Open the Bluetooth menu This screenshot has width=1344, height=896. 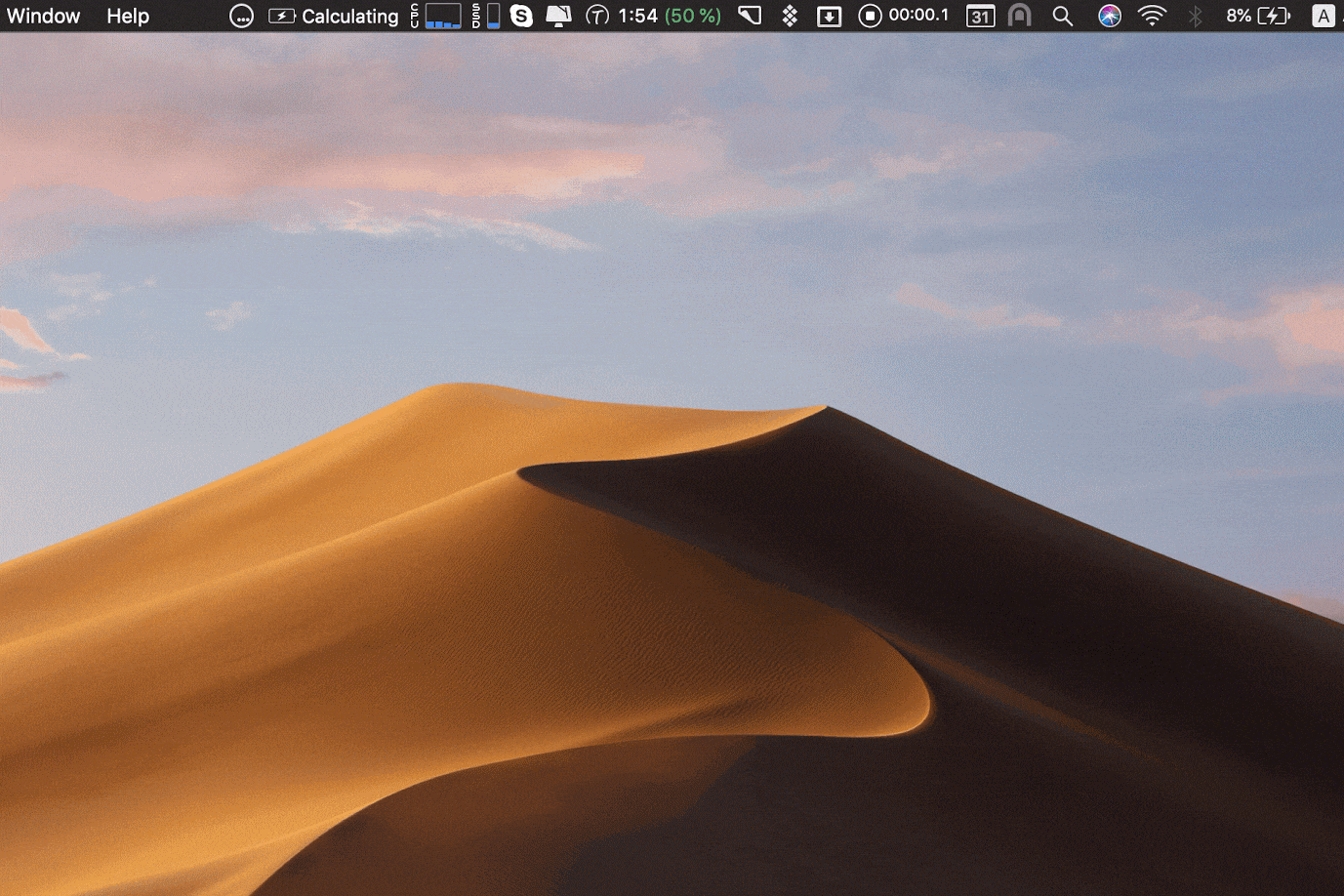point(1196,16)
